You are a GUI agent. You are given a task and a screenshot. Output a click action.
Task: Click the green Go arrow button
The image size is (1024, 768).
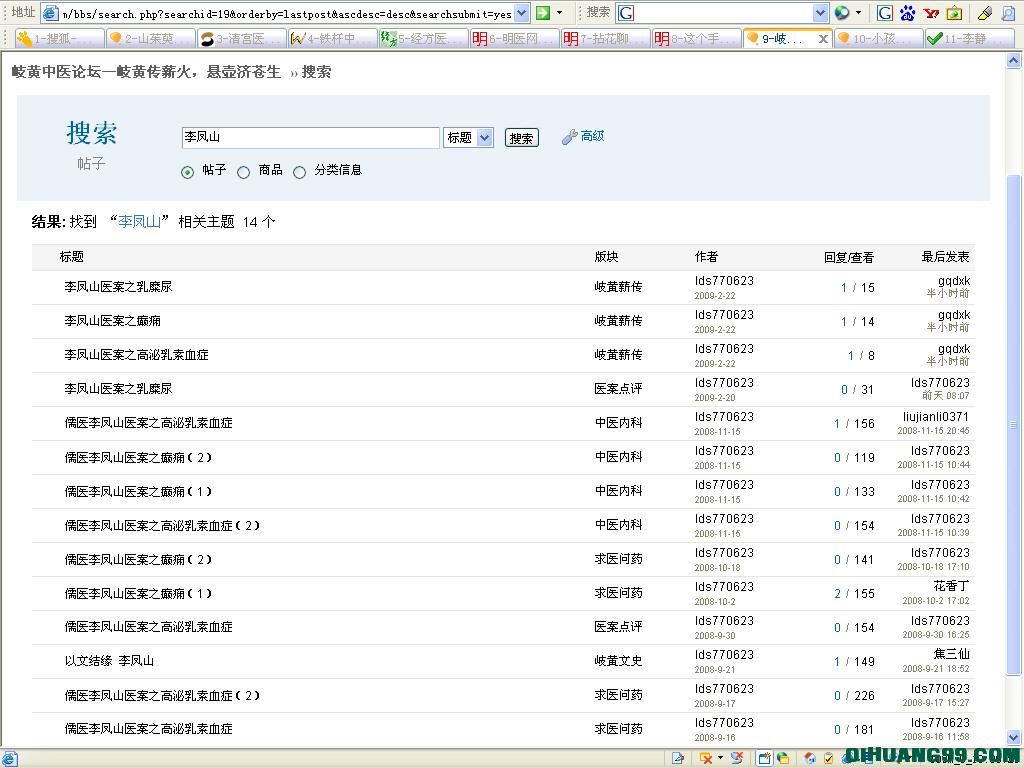543,13
